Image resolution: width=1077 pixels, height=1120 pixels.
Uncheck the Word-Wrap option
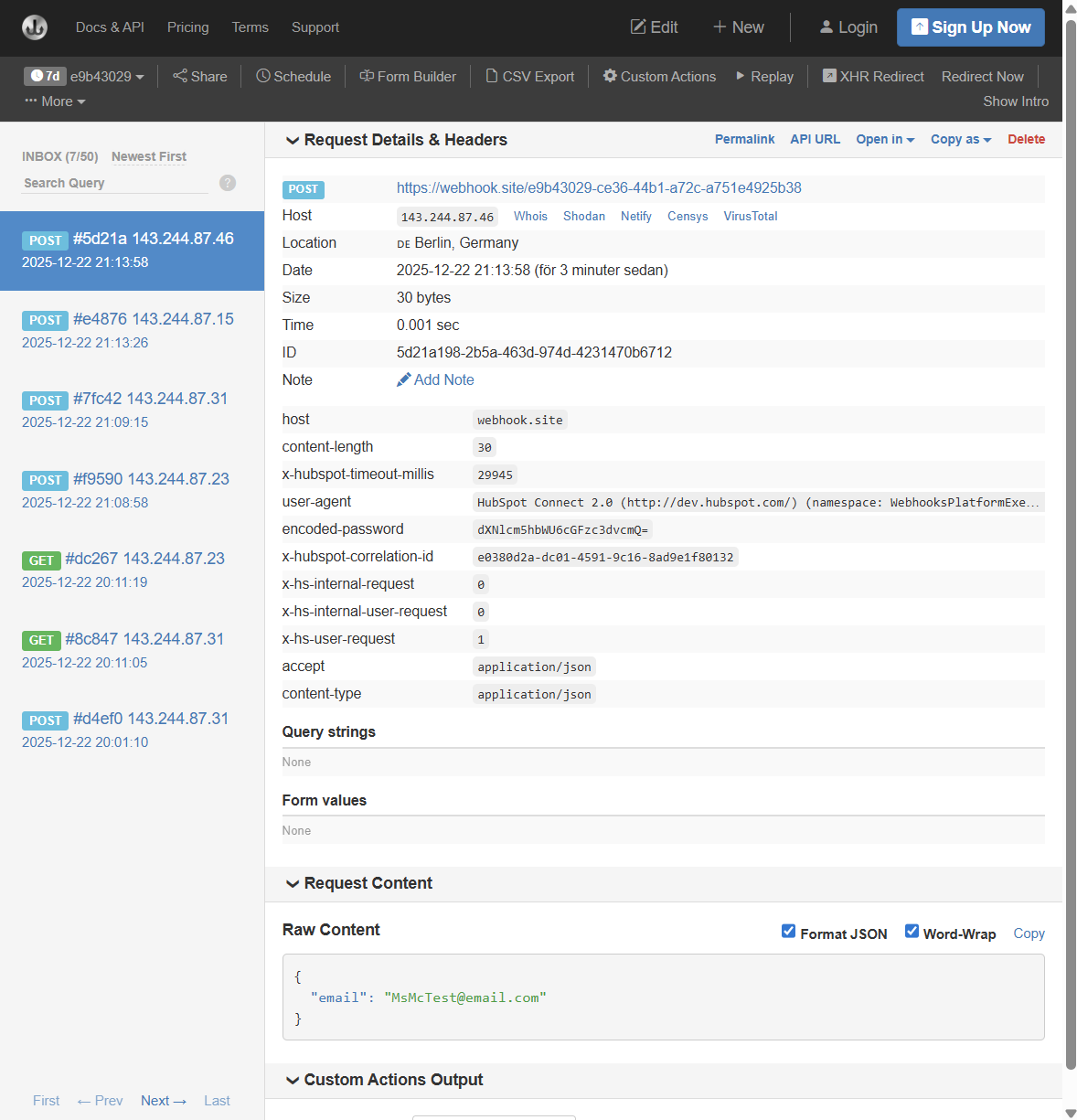pyautogui.click(x=912, y=931)
